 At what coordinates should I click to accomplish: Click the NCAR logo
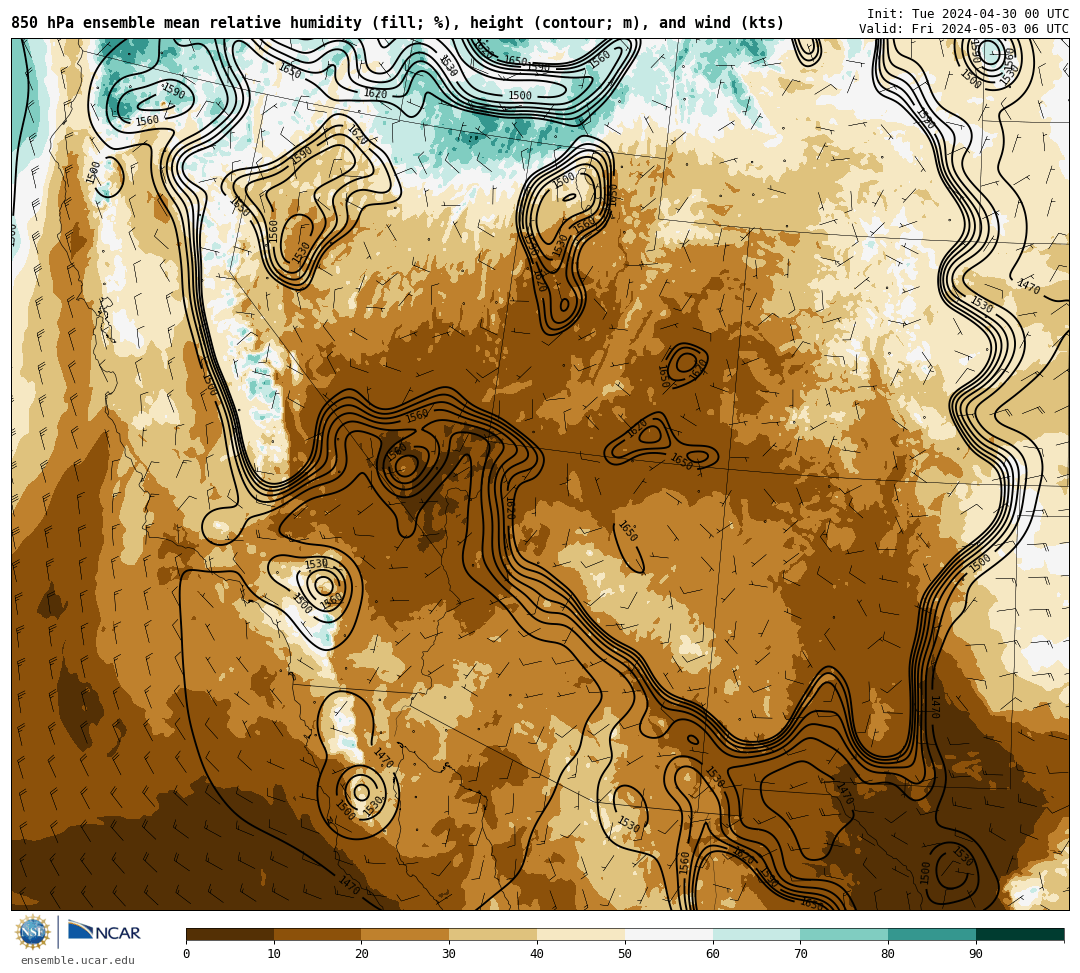coord(104,932)
